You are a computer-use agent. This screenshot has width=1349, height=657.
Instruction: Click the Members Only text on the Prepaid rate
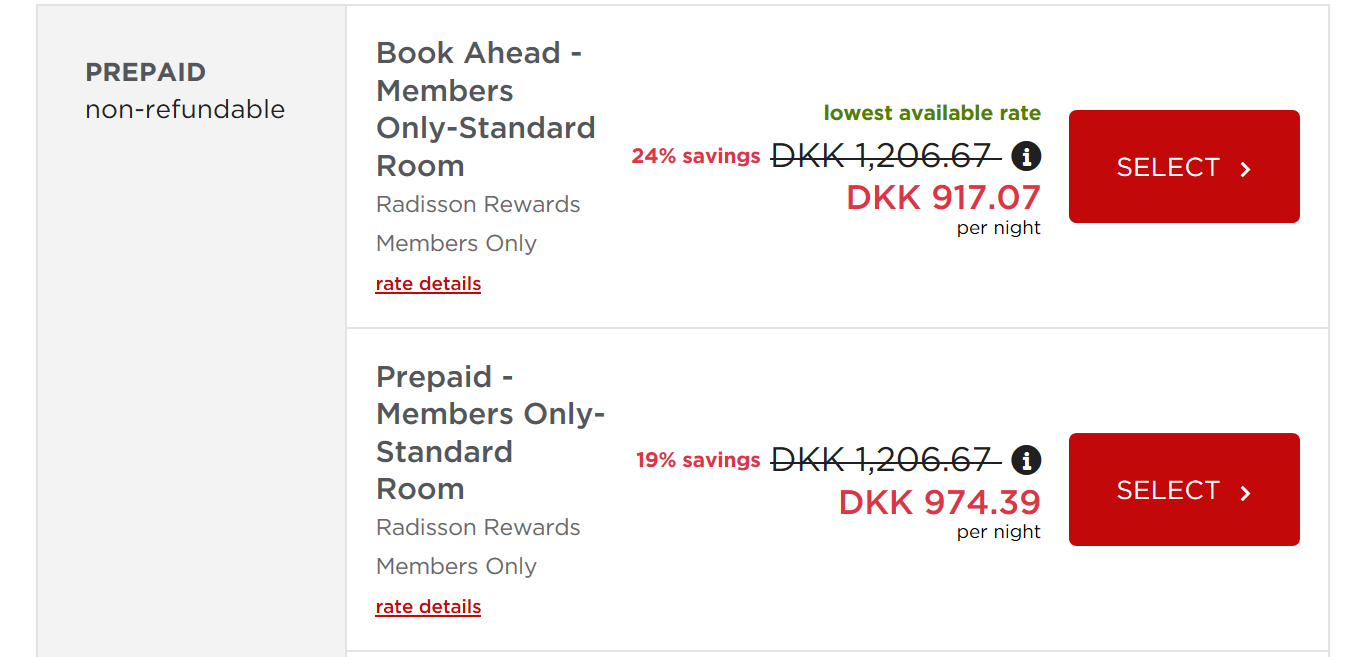456,566
